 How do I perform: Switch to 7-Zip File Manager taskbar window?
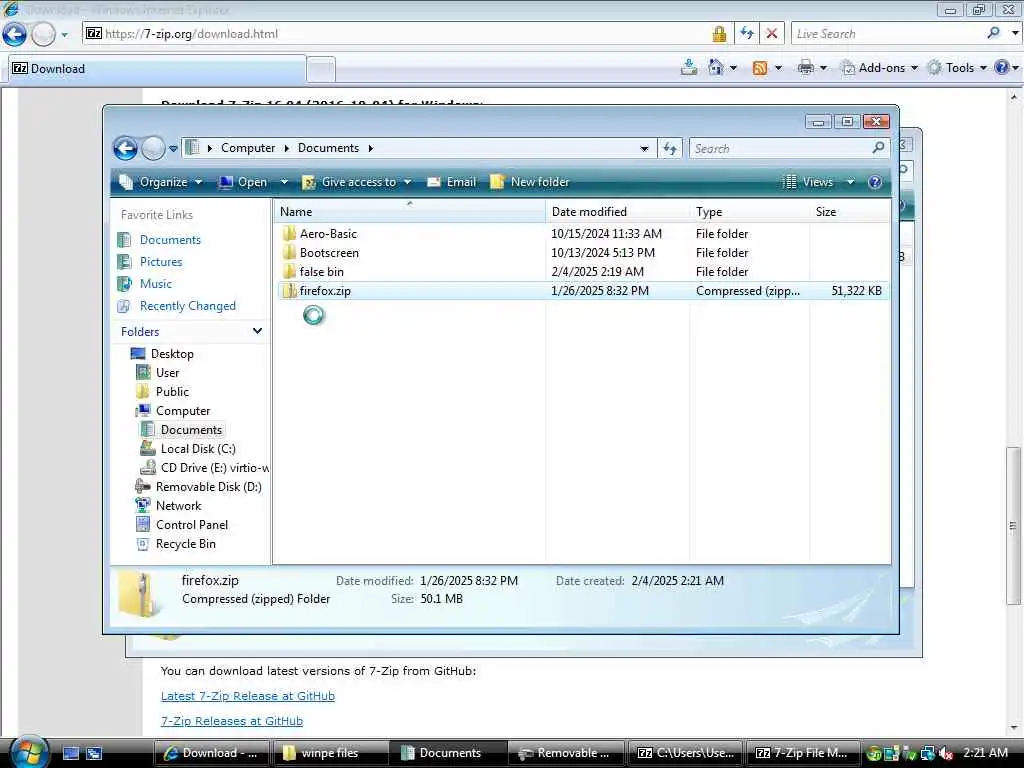pyautogui.click(x=802, y=753)
